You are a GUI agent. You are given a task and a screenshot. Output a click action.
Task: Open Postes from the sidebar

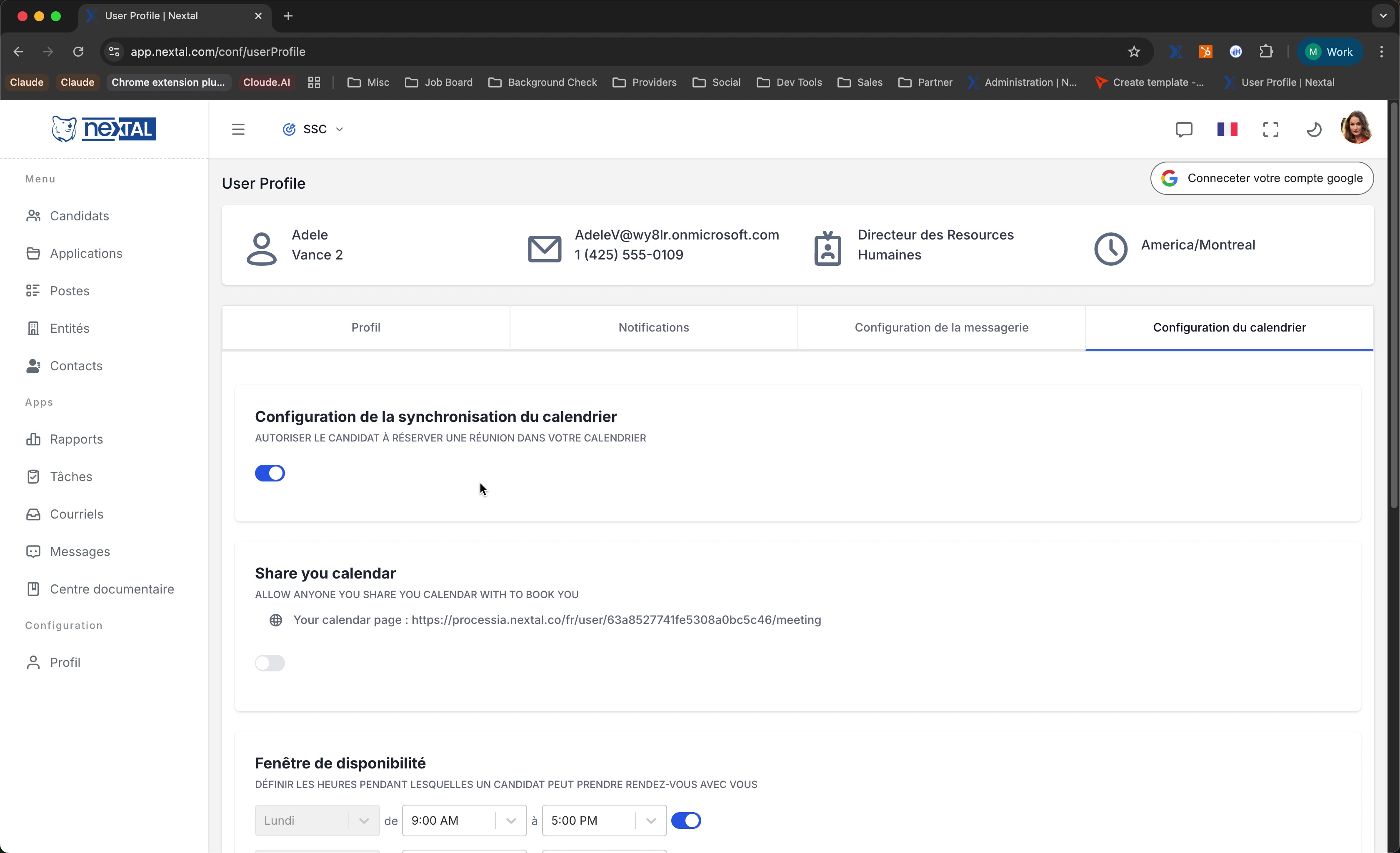click(x=69, y=290)
